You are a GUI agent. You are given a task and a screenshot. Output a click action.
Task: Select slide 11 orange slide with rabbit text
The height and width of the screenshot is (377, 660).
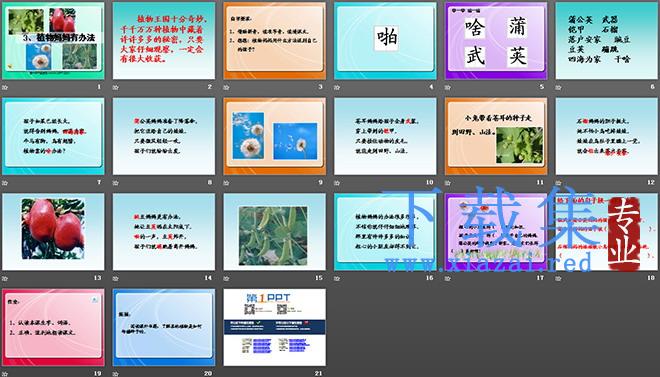496,136
